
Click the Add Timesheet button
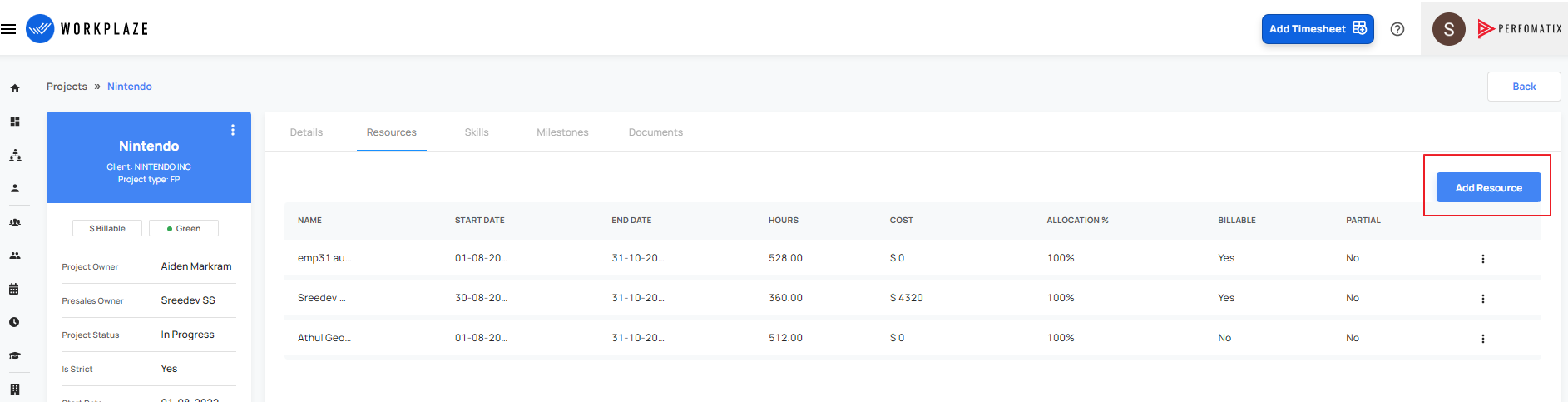[1318, 29]
